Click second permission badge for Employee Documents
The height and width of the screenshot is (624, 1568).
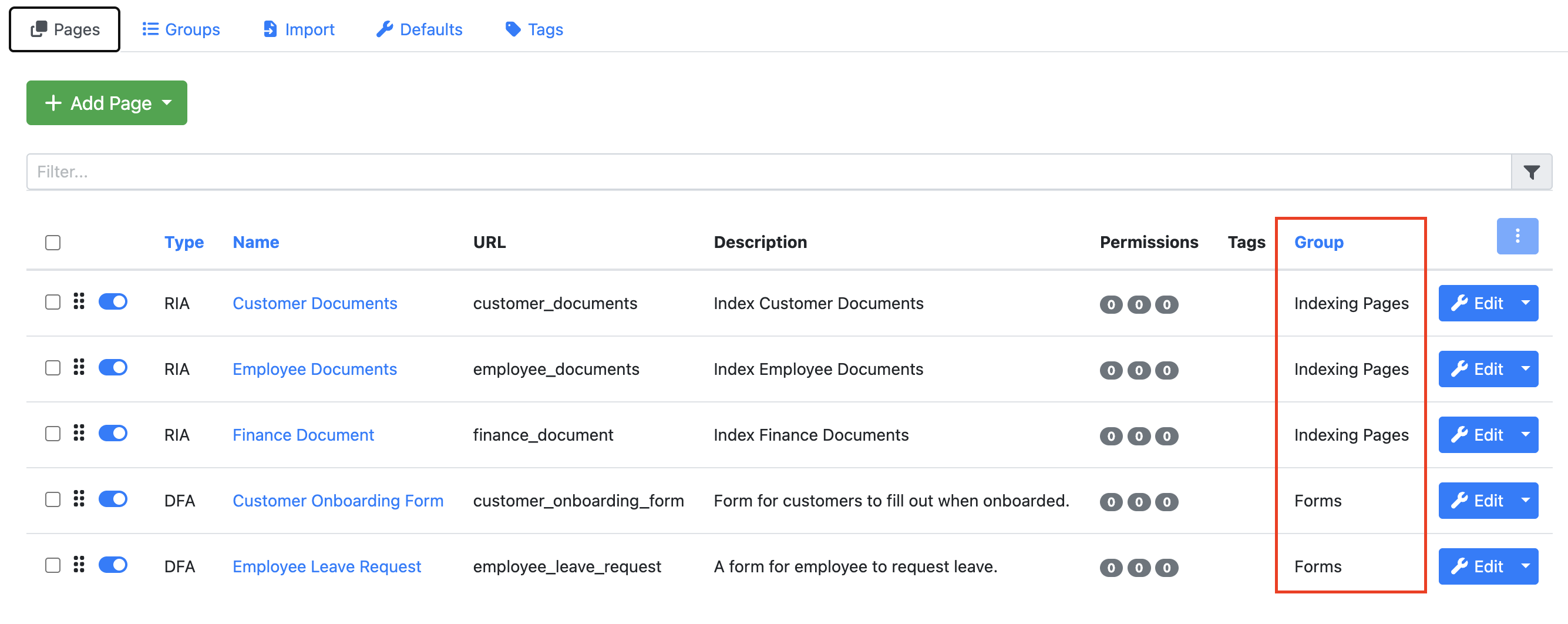pos(1139,370)
